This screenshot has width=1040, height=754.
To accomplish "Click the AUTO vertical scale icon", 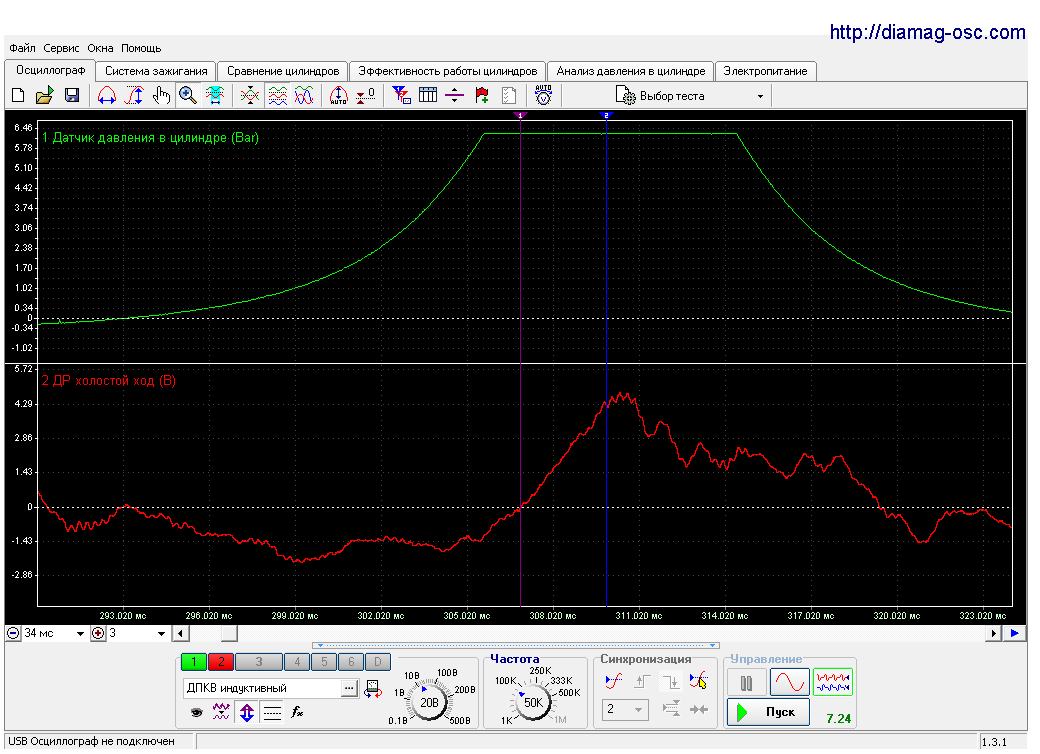I will pos(339,96).
